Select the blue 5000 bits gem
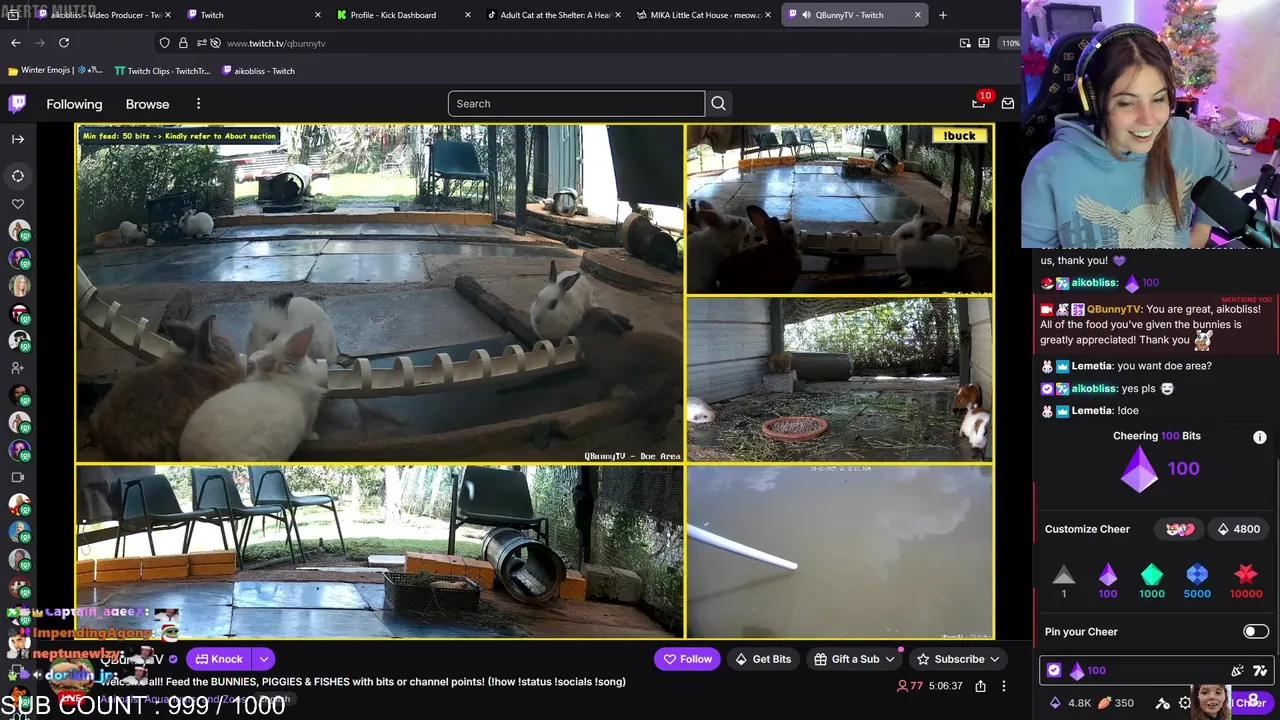 point(1197,580)
